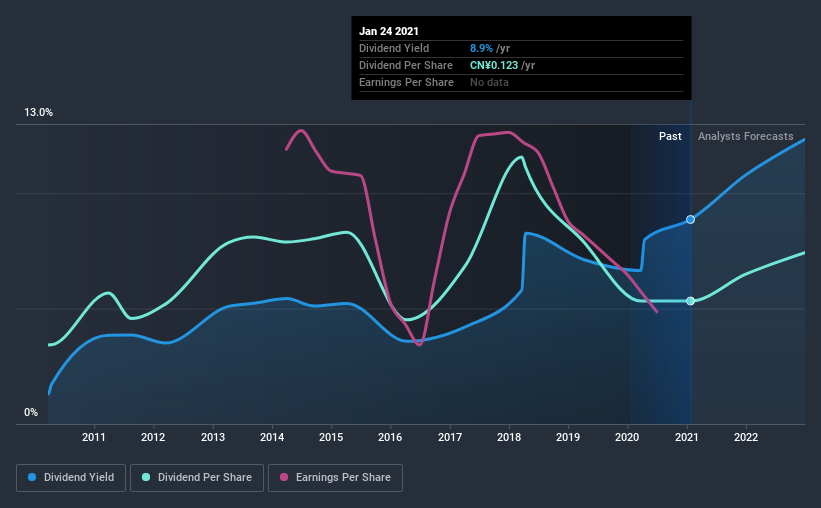Toggle the Earnings Per Share legend series
Viewport: 821px width, 508px height.
coord(335,478)
